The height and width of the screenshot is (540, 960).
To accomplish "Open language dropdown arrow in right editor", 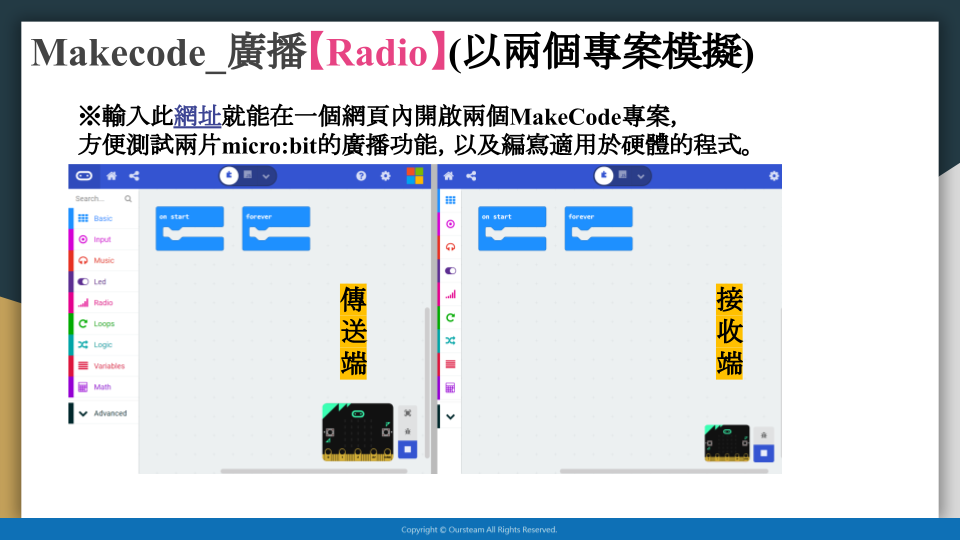I will pyautogui.click(x=641, y=176).
